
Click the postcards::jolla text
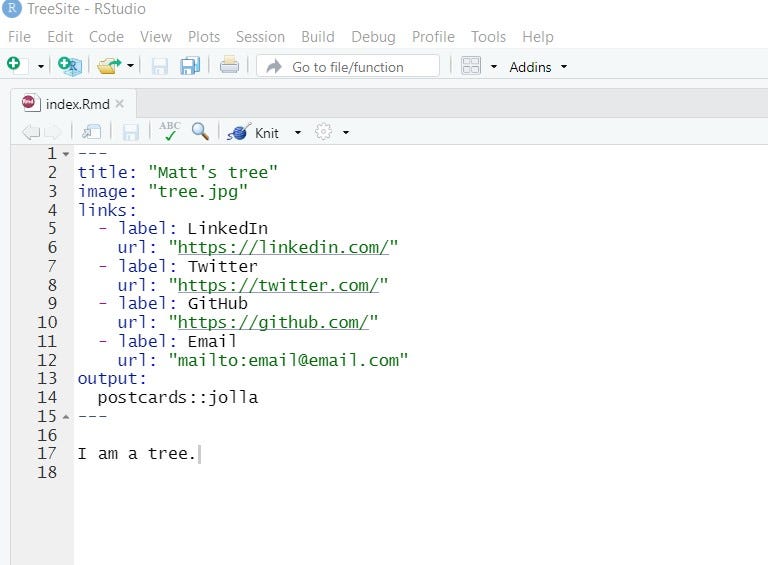(x=178, y=398)
